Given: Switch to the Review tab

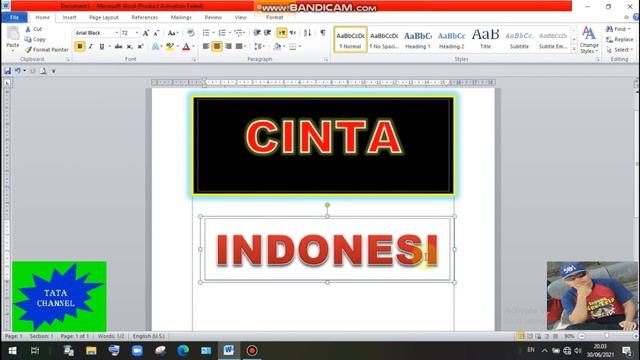Looking at the screenshot, I should tap(213, 18).
